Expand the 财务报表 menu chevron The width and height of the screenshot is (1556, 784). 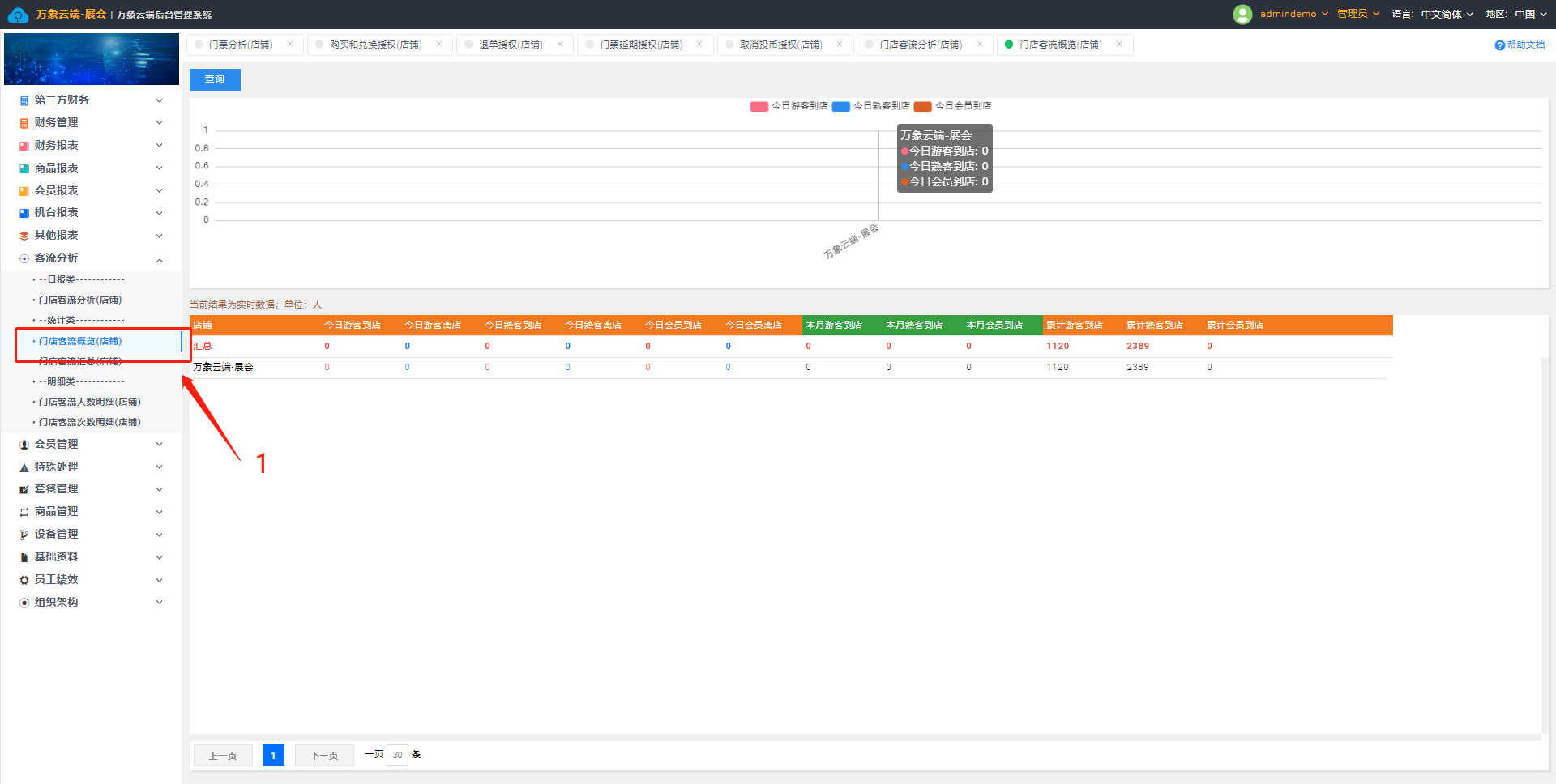[160, 146]
